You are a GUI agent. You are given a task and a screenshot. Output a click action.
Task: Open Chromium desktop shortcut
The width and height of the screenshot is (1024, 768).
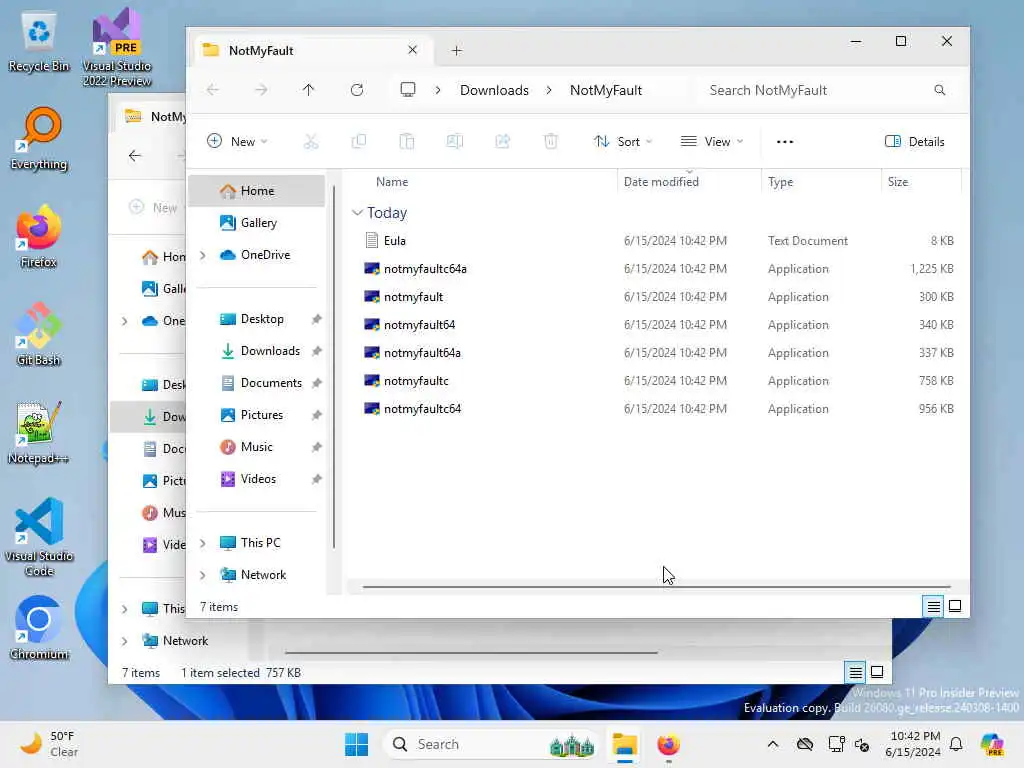39,628
